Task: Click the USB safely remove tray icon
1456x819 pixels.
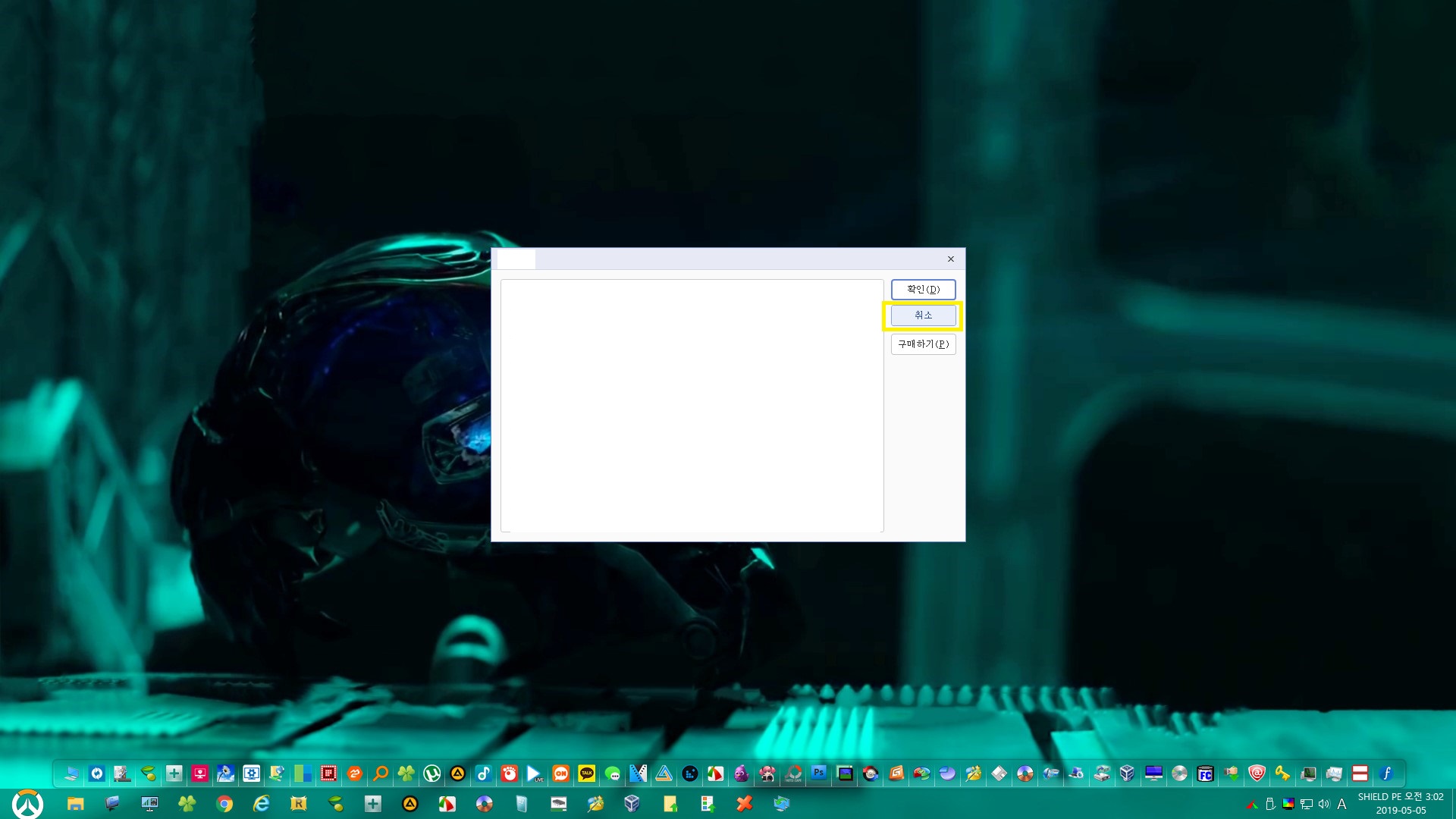Action: pos(1271,804)
